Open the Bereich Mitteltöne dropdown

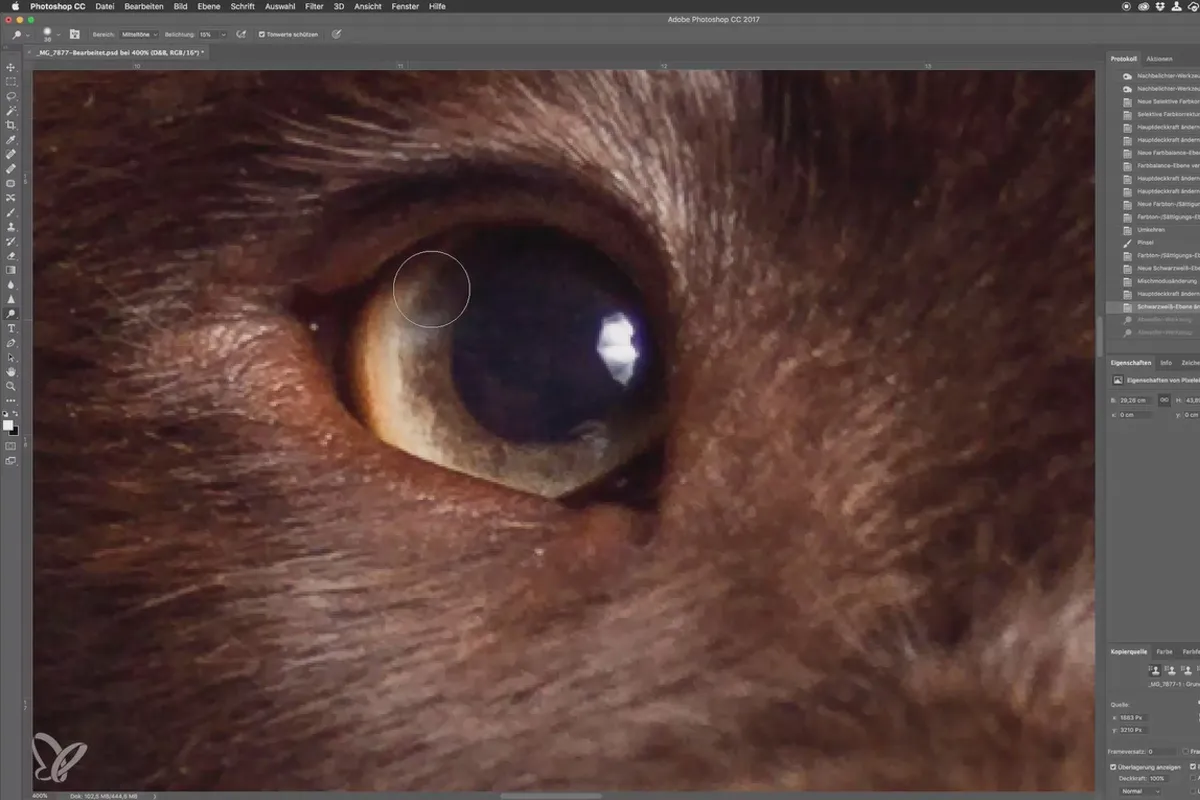139,34
